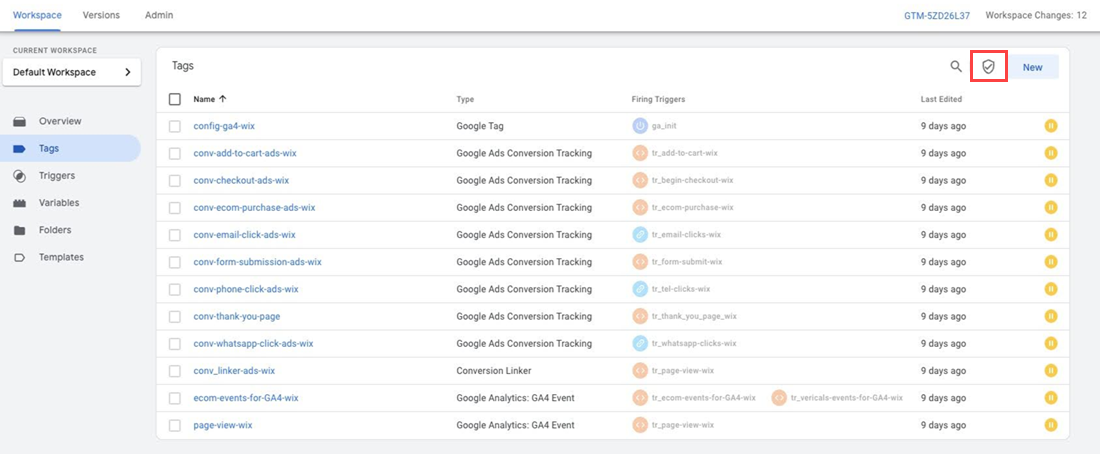Click the Google Tag type cell
1100x454 pixels.
480,126
